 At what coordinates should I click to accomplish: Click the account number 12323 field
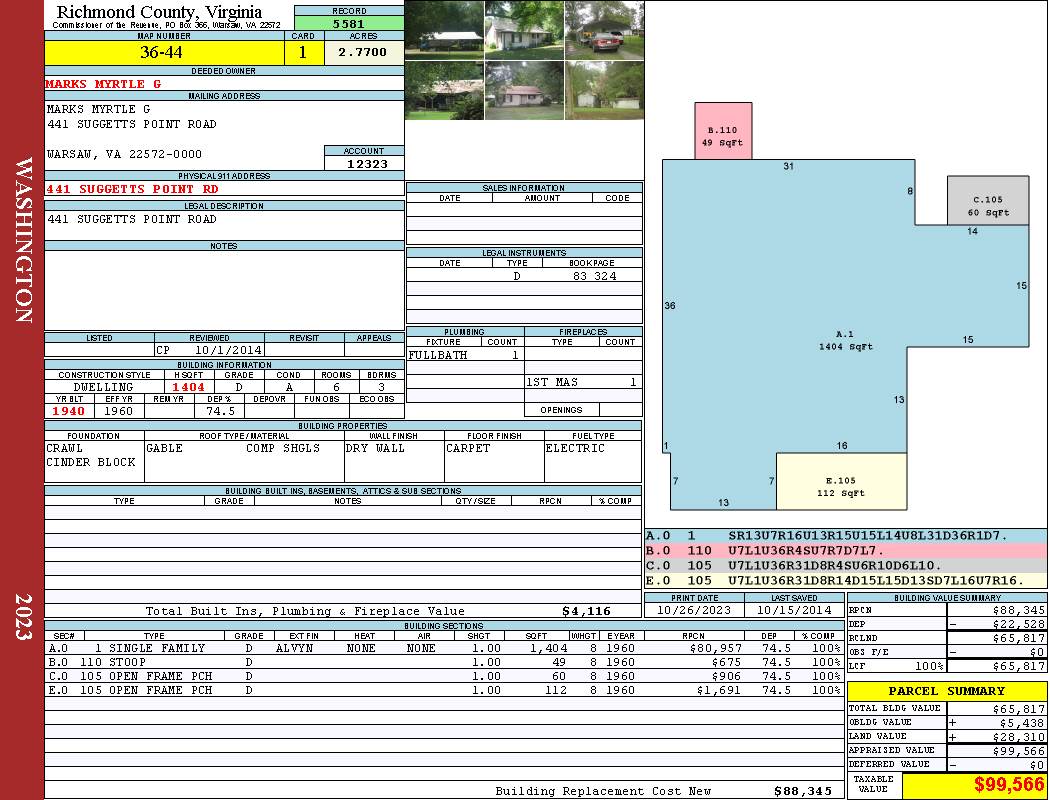(364, 163)
